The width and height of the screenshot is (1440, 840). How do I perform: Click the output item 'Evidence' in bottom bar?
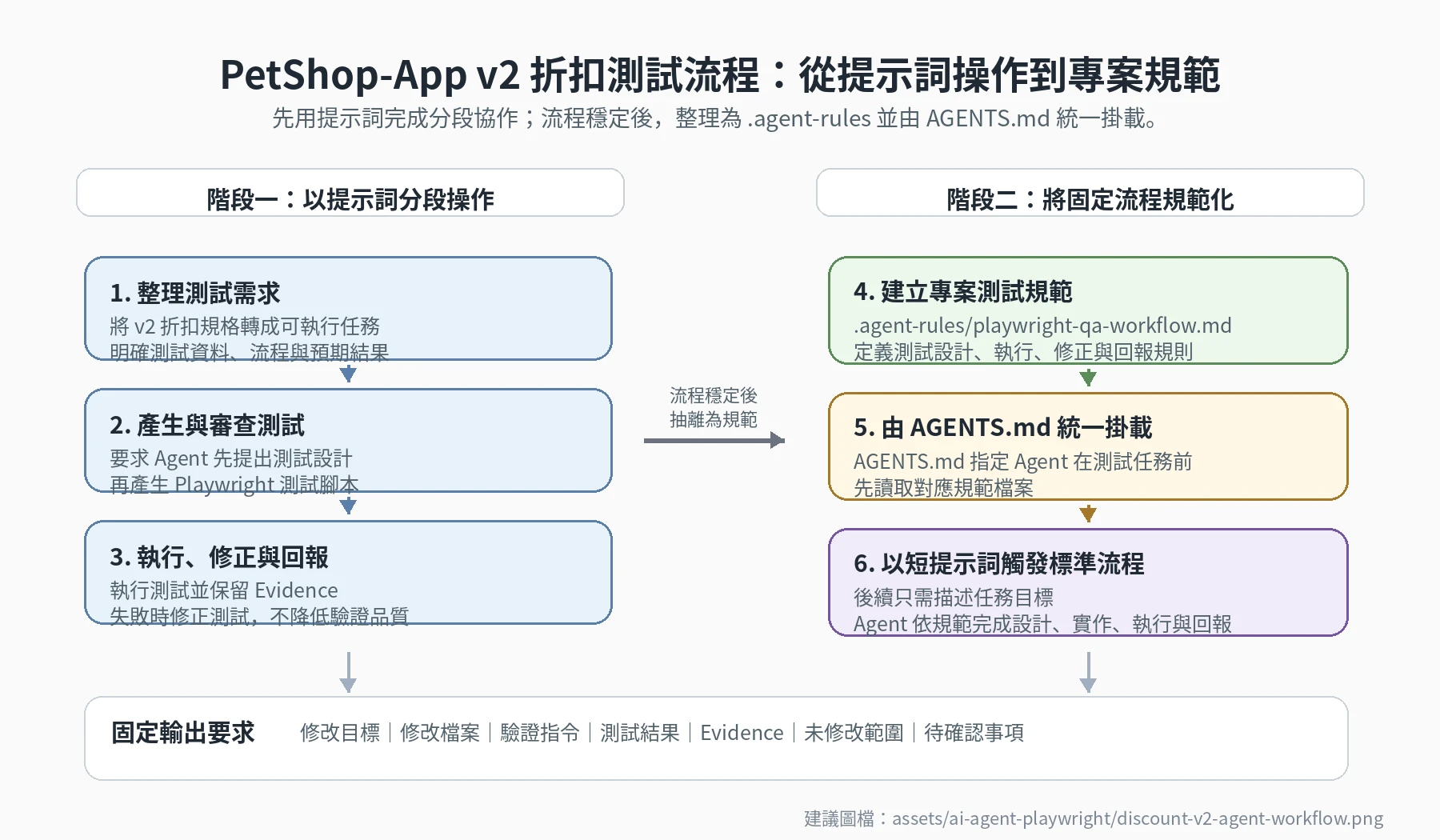click(x=742, y=732)
